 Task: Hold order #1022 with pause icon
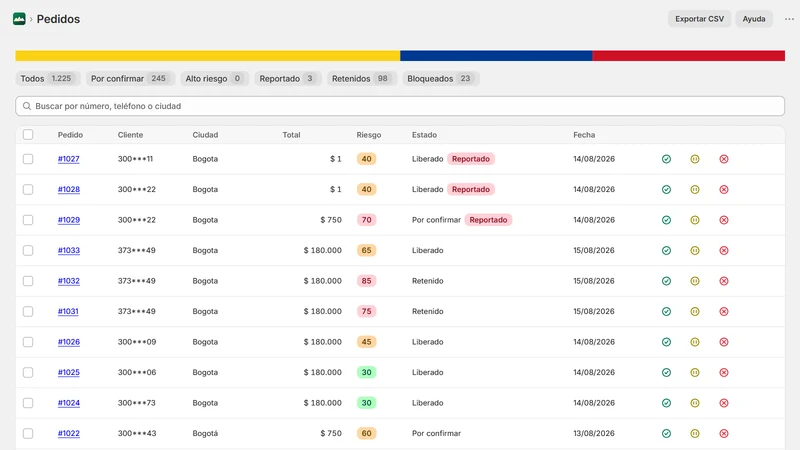click(695, 433)
